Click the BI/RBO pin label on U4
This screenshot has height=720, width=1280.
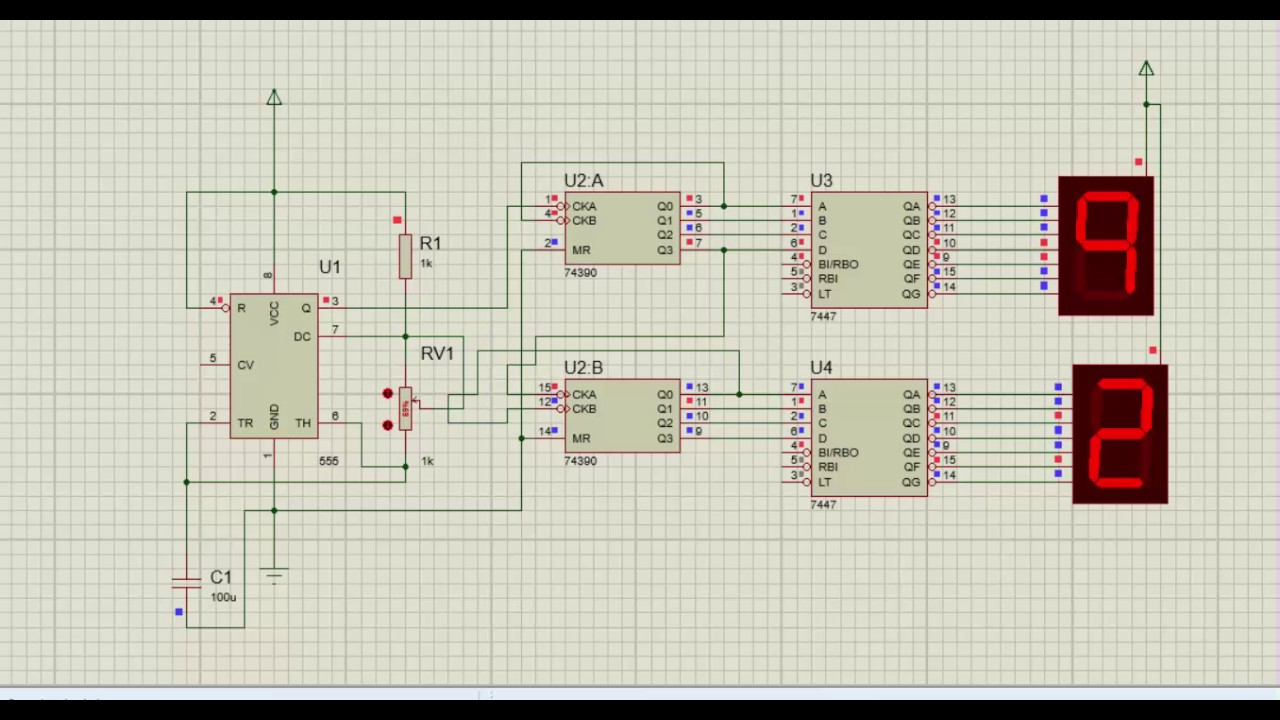click(838, 452)
